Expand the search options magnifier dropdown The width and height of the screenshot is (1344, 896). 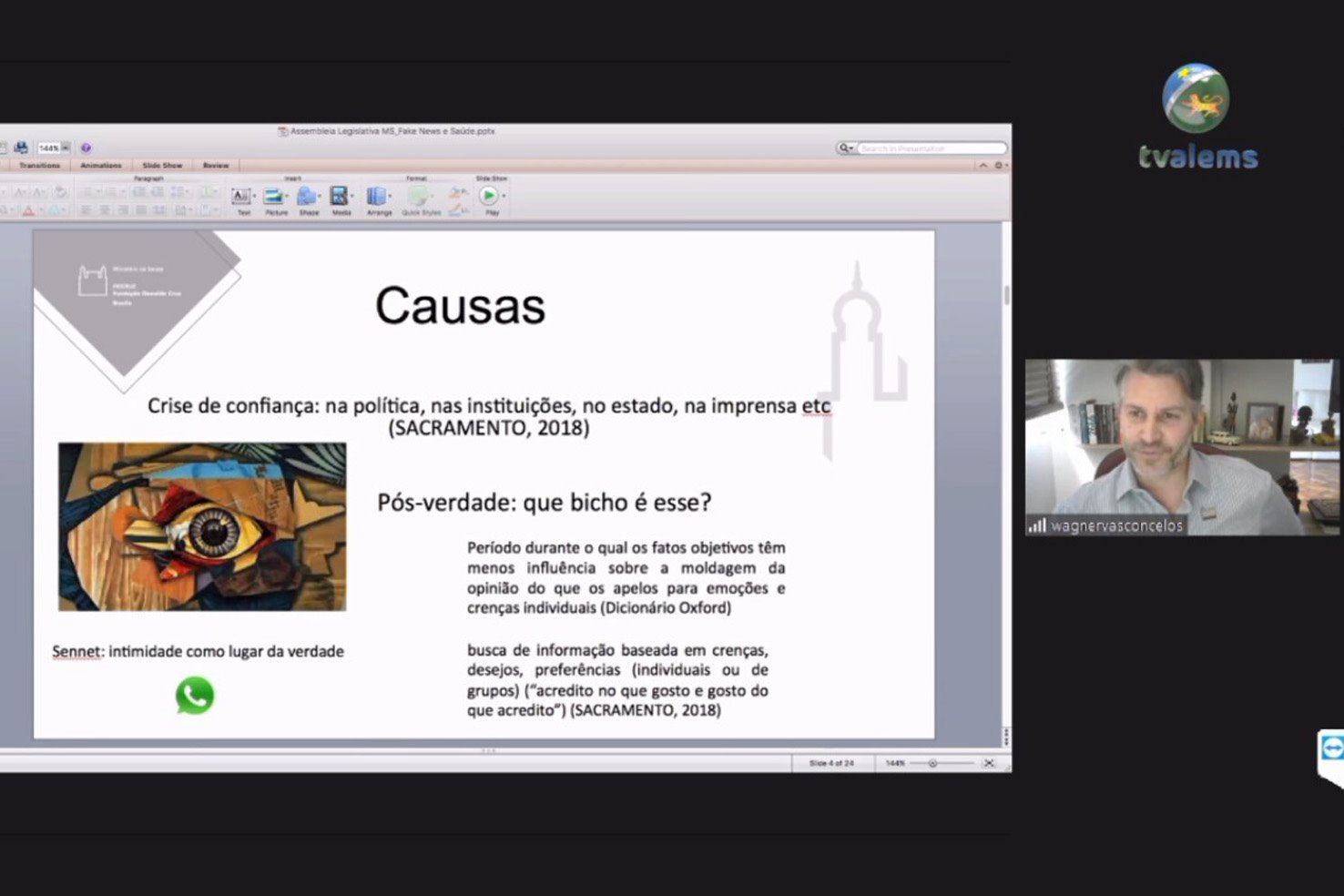click(846, 148)
